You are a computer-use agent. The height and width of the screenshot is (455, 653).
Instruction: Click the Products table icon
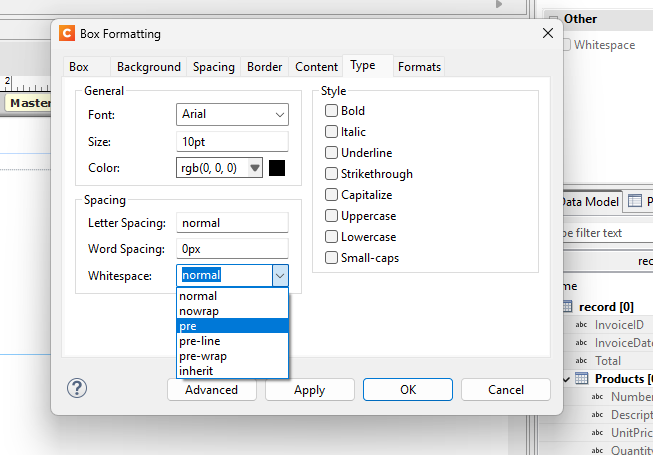(582, 379)
